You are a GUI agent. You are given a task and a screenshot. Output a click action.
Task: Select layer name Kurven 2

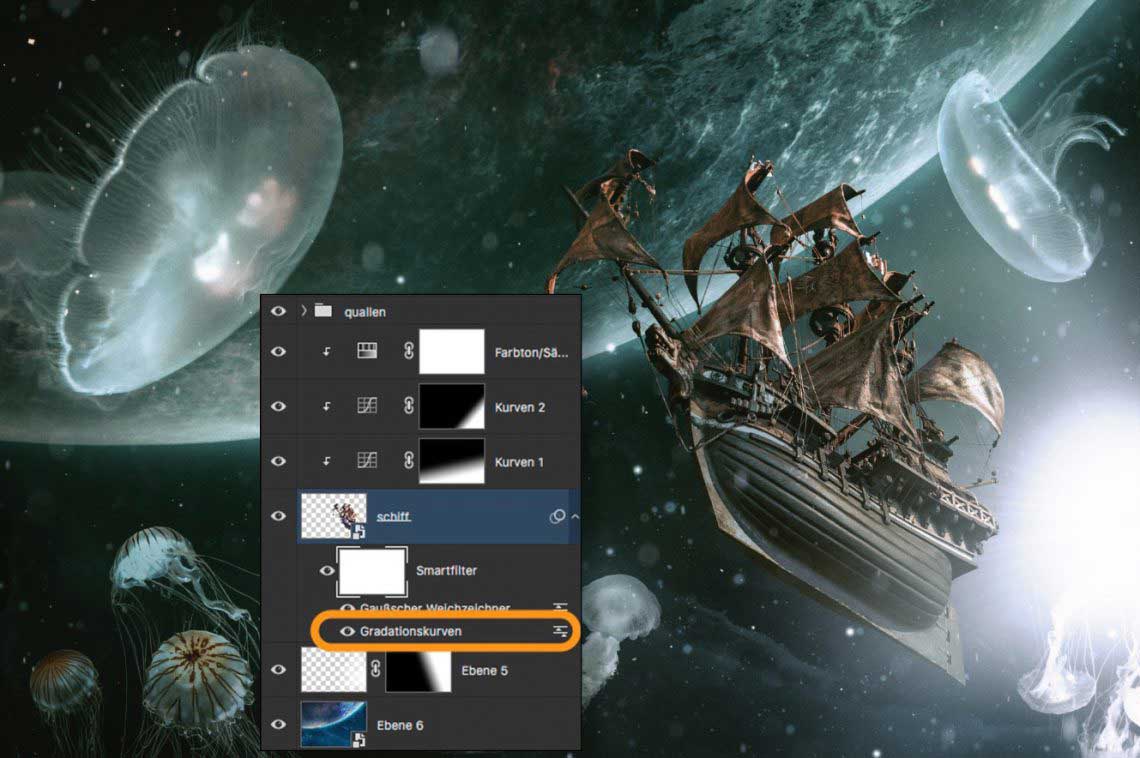[519, 407]
